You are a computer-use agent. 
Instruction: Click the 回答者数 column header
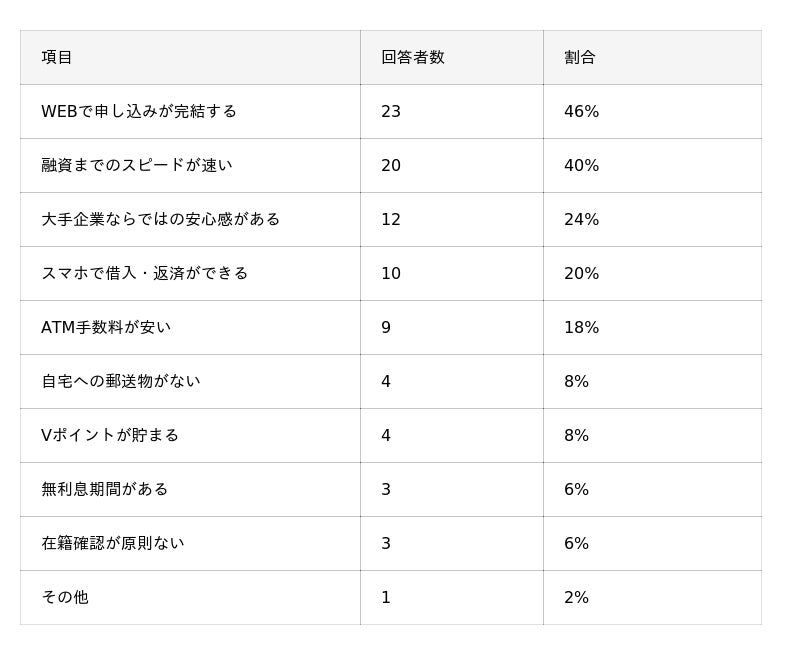pos(412,57)
